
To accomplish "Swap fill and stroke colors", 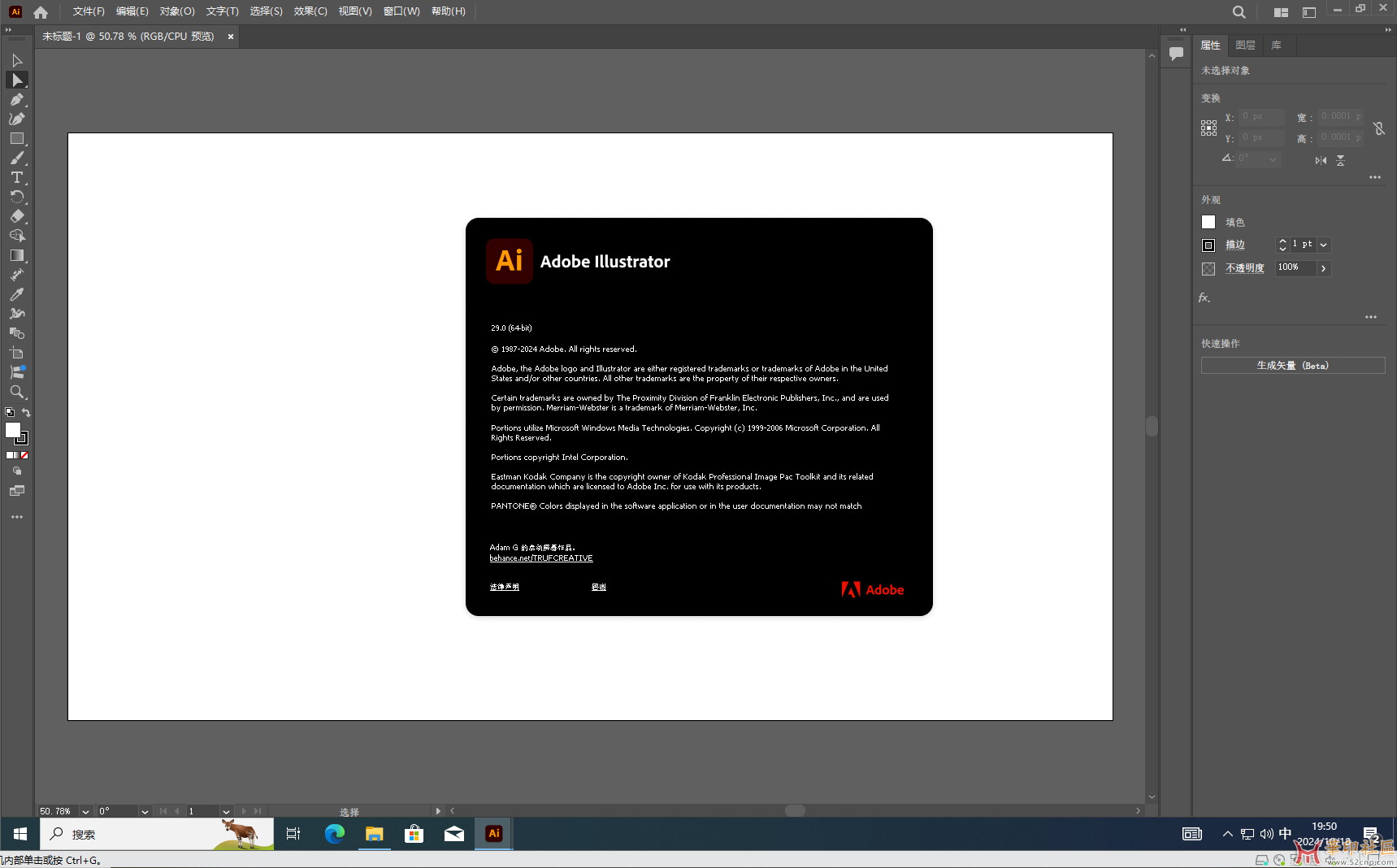I will tap(25, 412).
